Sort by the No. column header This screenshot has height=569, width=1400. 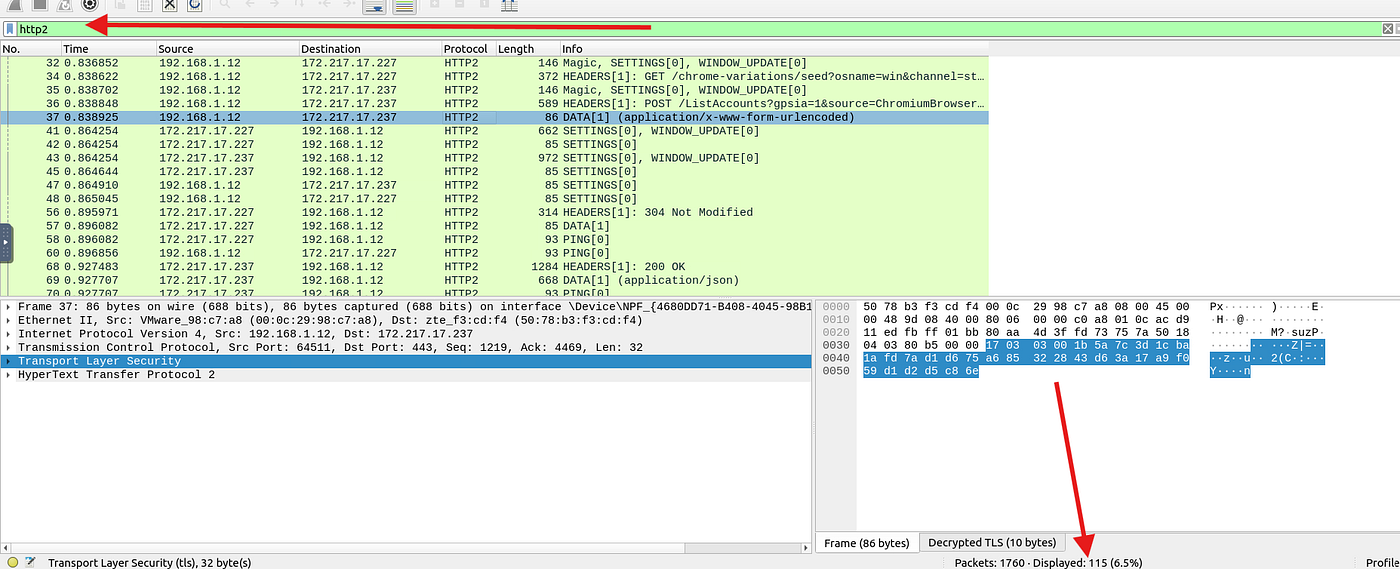(x=30, y=49)
